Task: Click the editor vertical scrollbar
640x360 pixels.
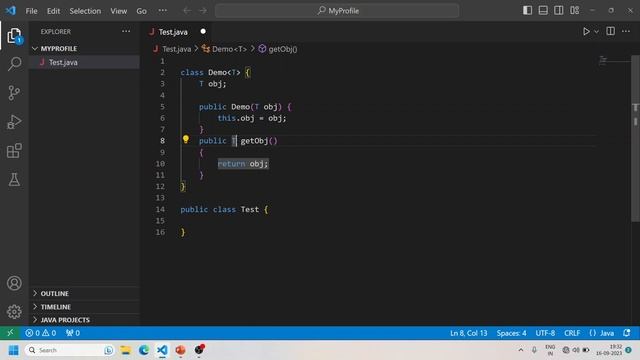Action: [x=635, y=139]
